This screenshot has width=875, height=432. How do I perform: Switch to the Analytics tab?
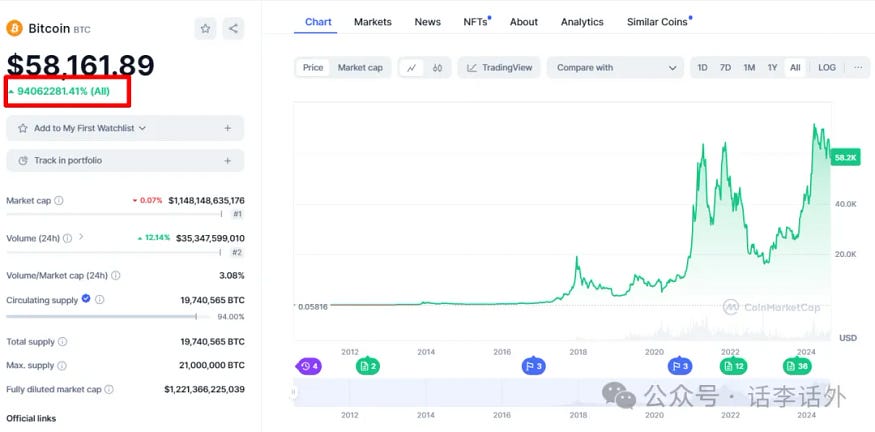pyautogui.click(x=582, y=22)
